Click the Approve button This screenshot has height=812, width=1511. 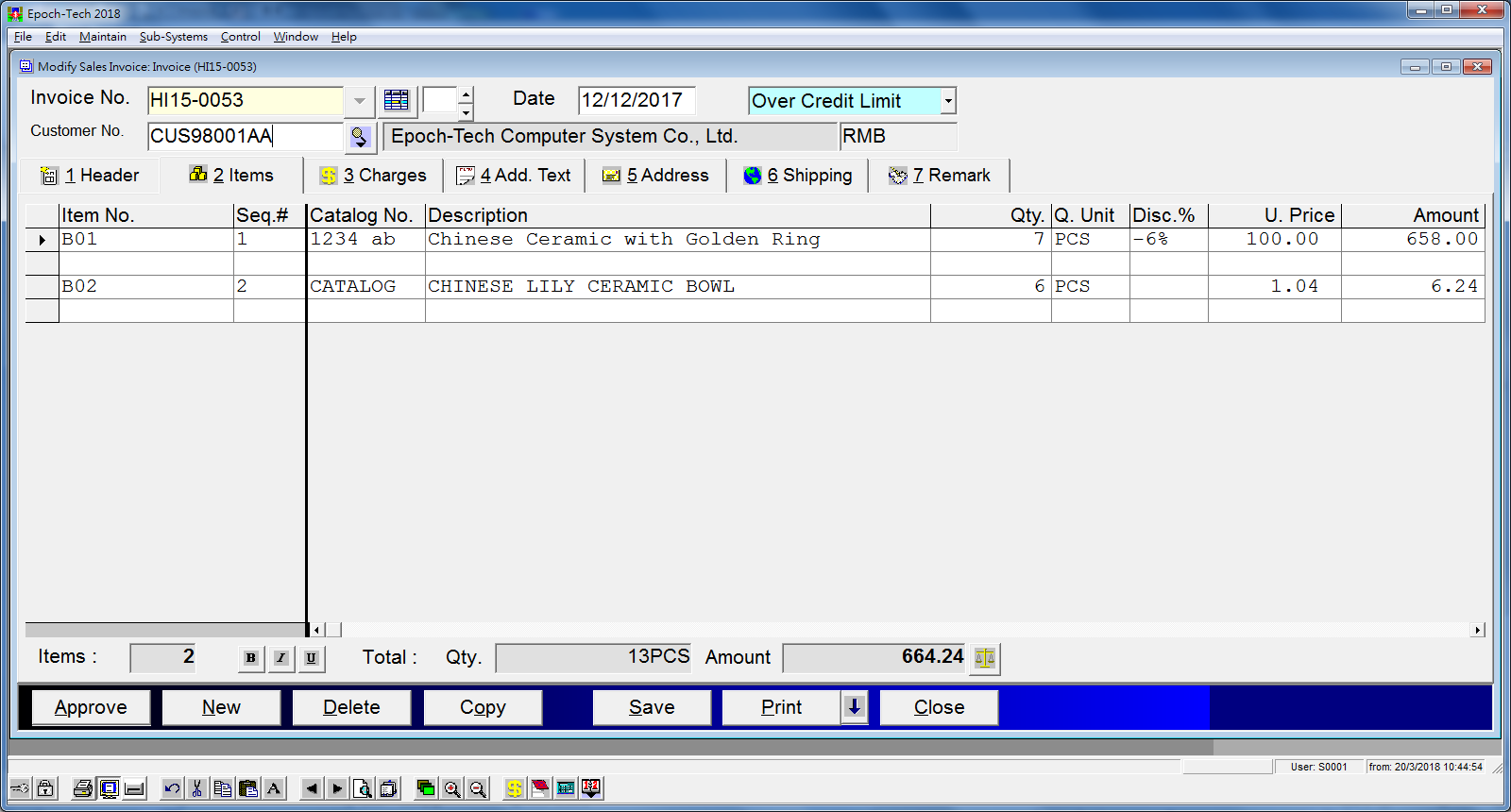[x=91, y=707]
